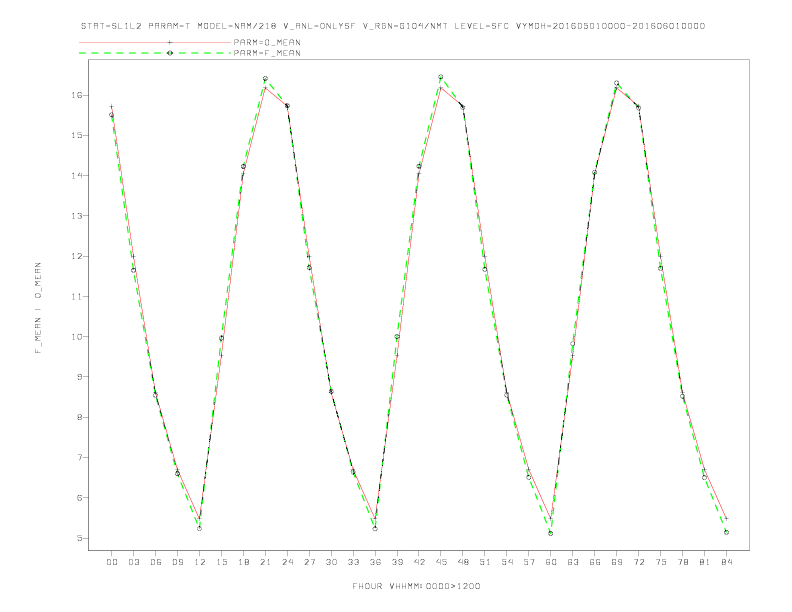Select the F_MEAN circle marker at hour 69 peak
The height and width of the screenshot is (612, 792).
[x=616, y=83]
